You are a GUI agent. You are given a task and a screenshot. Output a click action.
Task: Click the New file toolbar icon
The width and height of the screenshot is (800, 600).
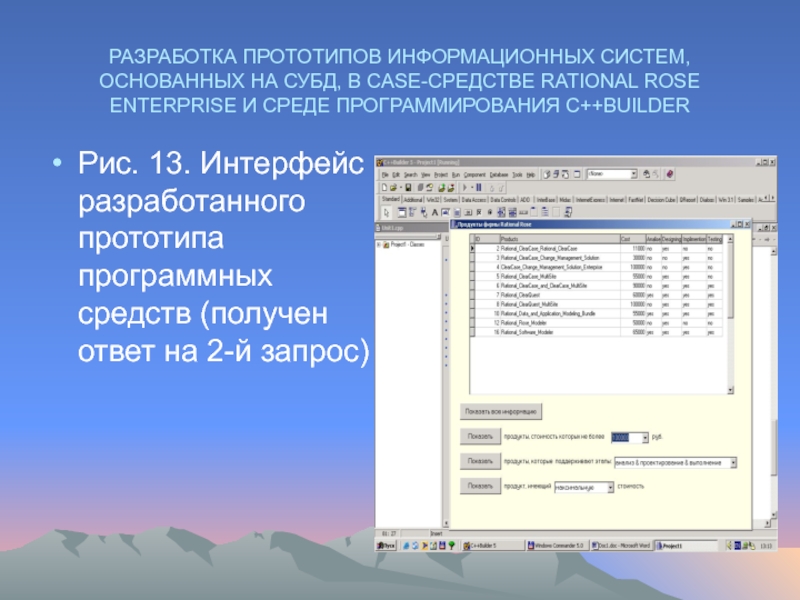click(x=384, y=187)
